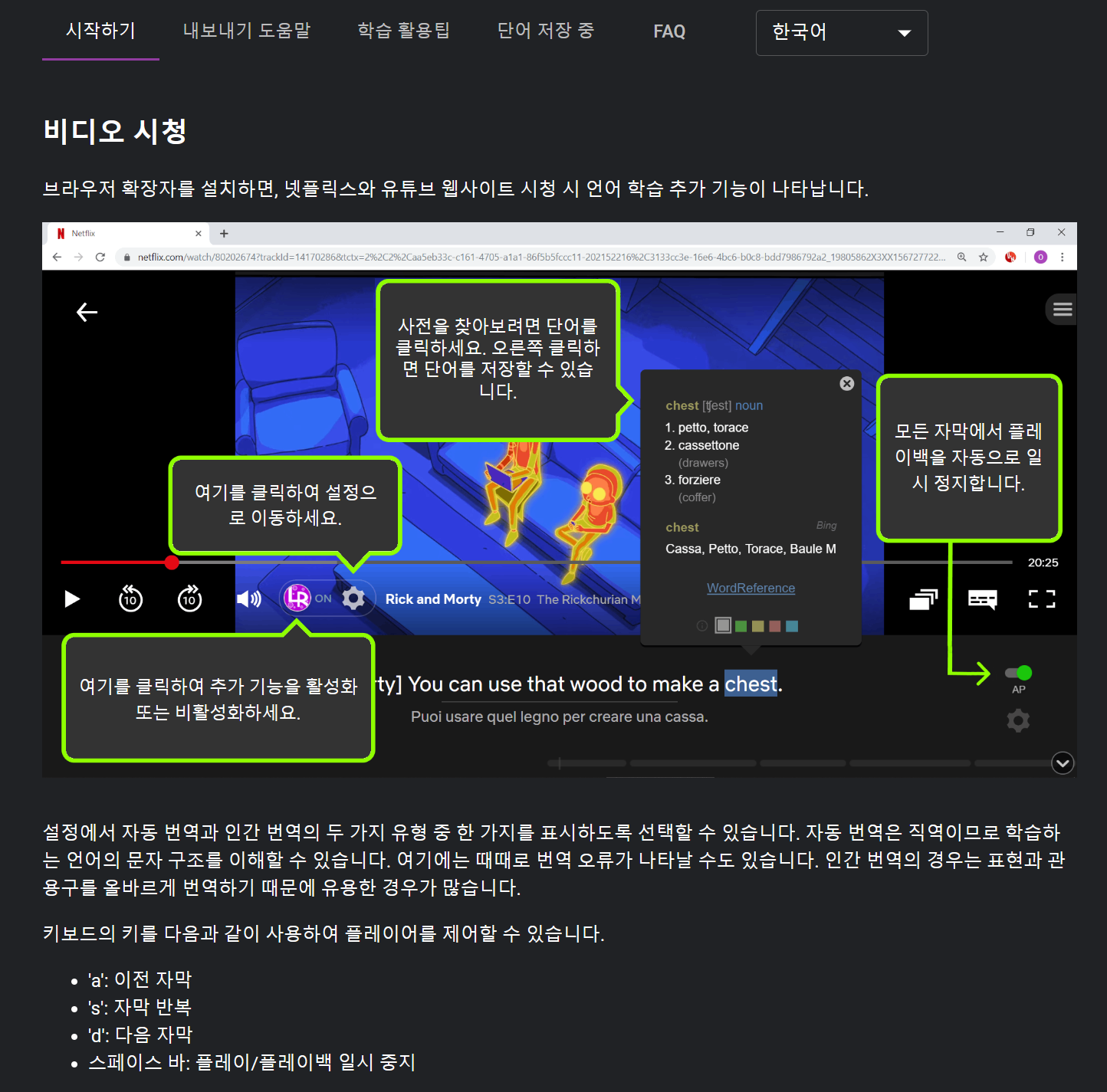This screenshot has width=1107, height=1092.
Task: Select the yellow word color swatch
Action: pos(758,626)
